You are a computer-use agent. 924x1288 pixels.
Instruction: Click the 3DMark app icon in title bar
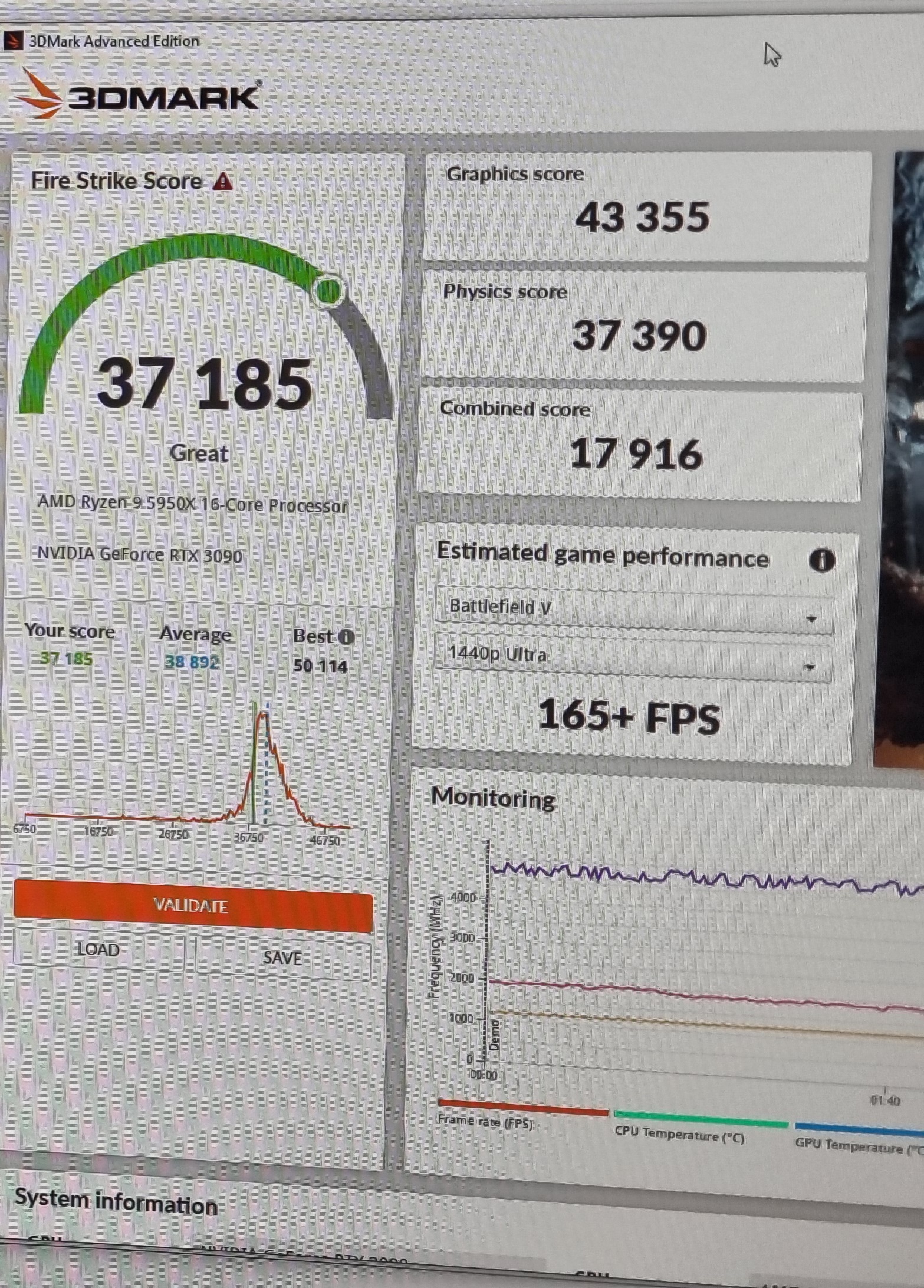pos(12,41)
